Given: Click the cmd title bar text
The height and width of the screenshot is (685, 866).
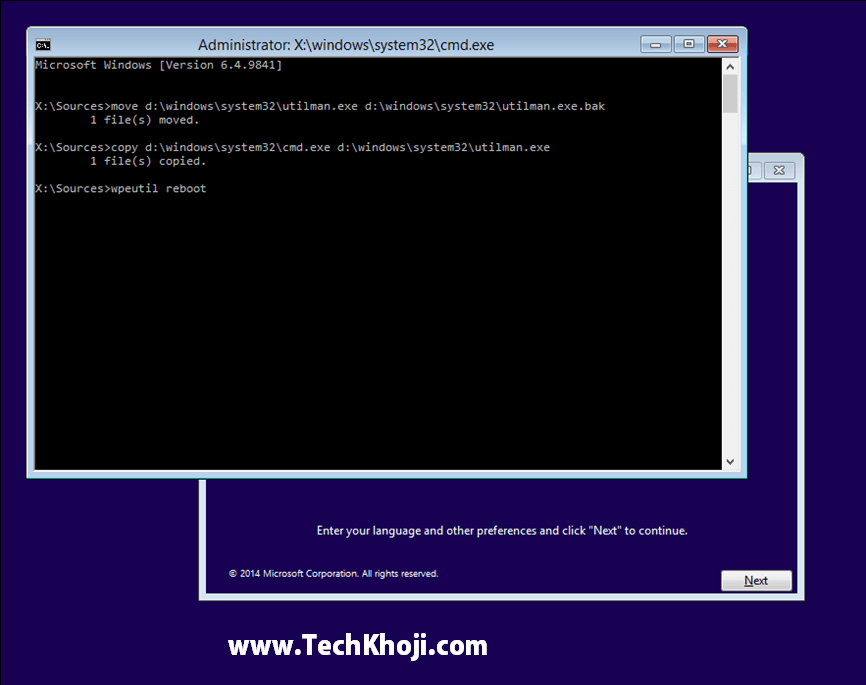Looking at the screenshot, I should 346,45.
